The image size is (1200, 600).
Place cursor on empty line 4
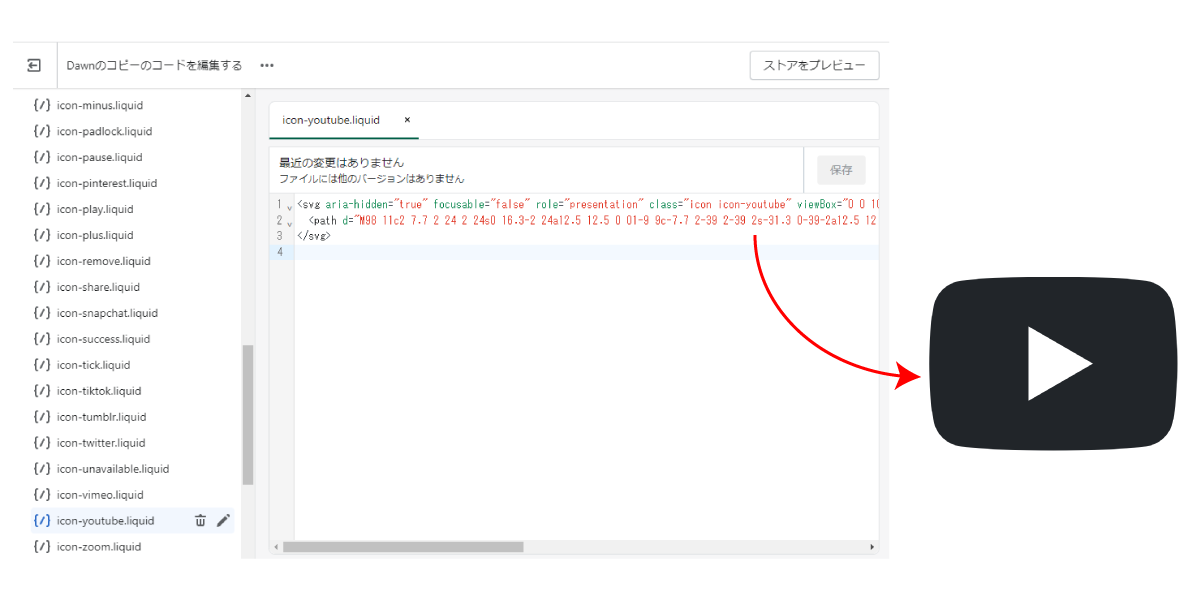tap(586, 252)
